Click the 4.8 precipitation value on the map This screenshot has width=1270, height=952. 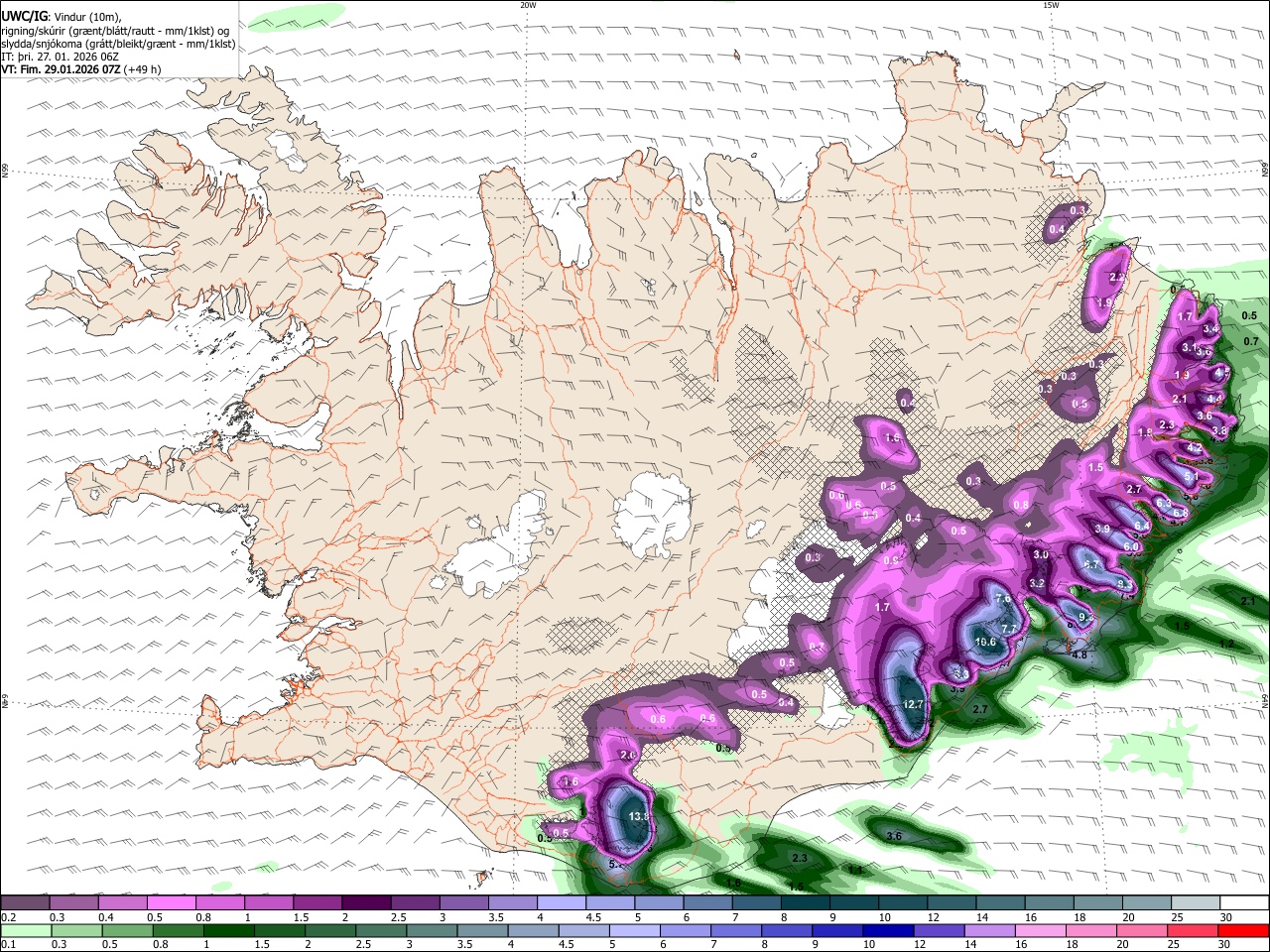(1080, 655)
